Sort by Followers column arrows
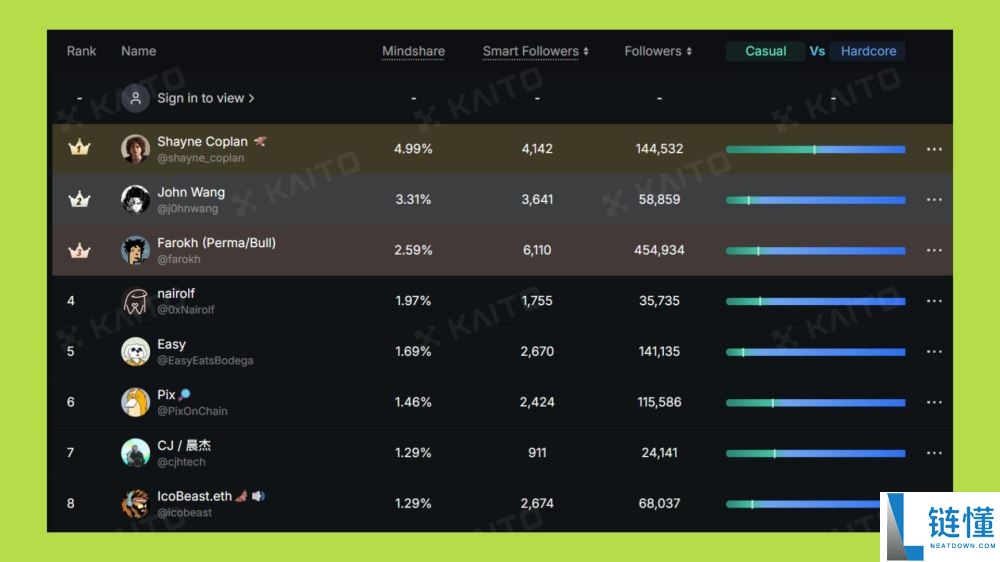The image size is (1000, 562). pos(689,51)
